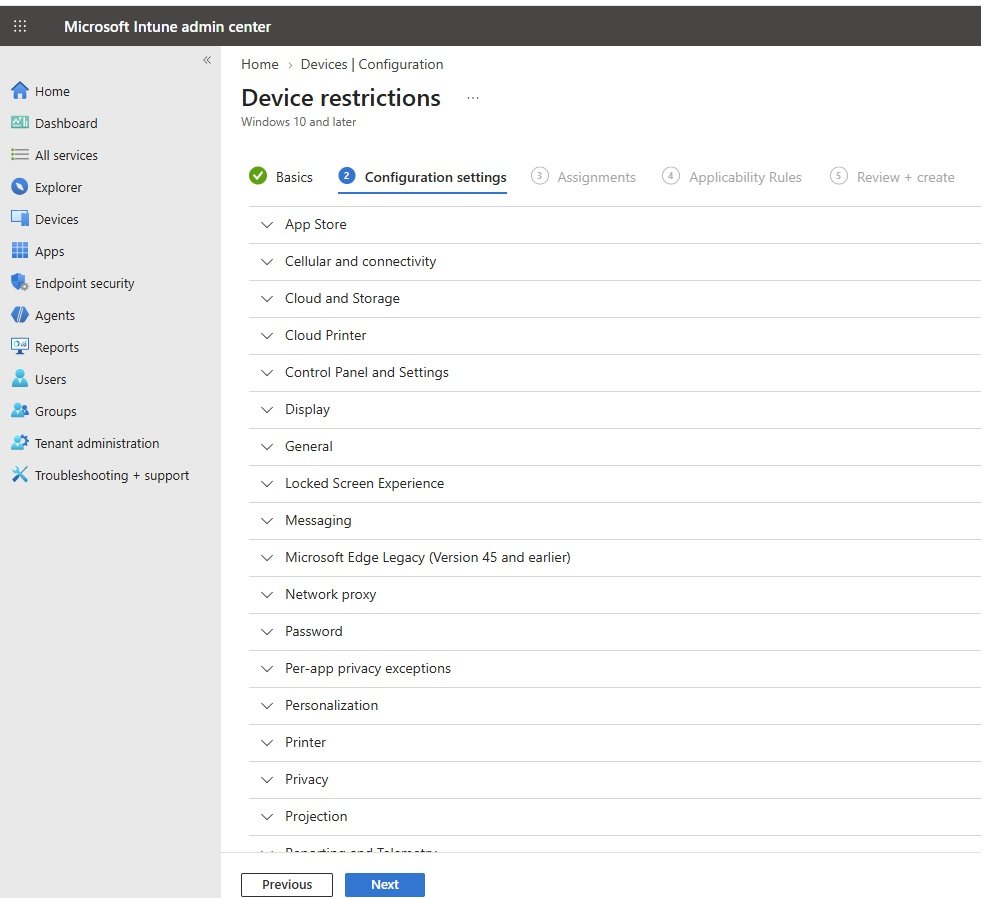Image resolution: width=996 pixels, height=898 pixels.
Task: Expand Cellular and connectivity section
Action: (614, 262)
